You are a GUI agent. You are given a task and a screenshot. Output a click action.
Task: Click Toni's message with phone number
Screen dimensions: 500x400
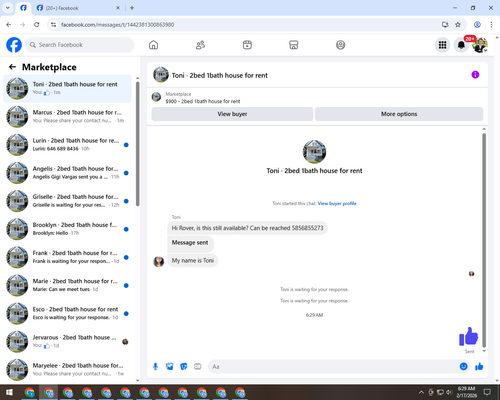point(247,228)
